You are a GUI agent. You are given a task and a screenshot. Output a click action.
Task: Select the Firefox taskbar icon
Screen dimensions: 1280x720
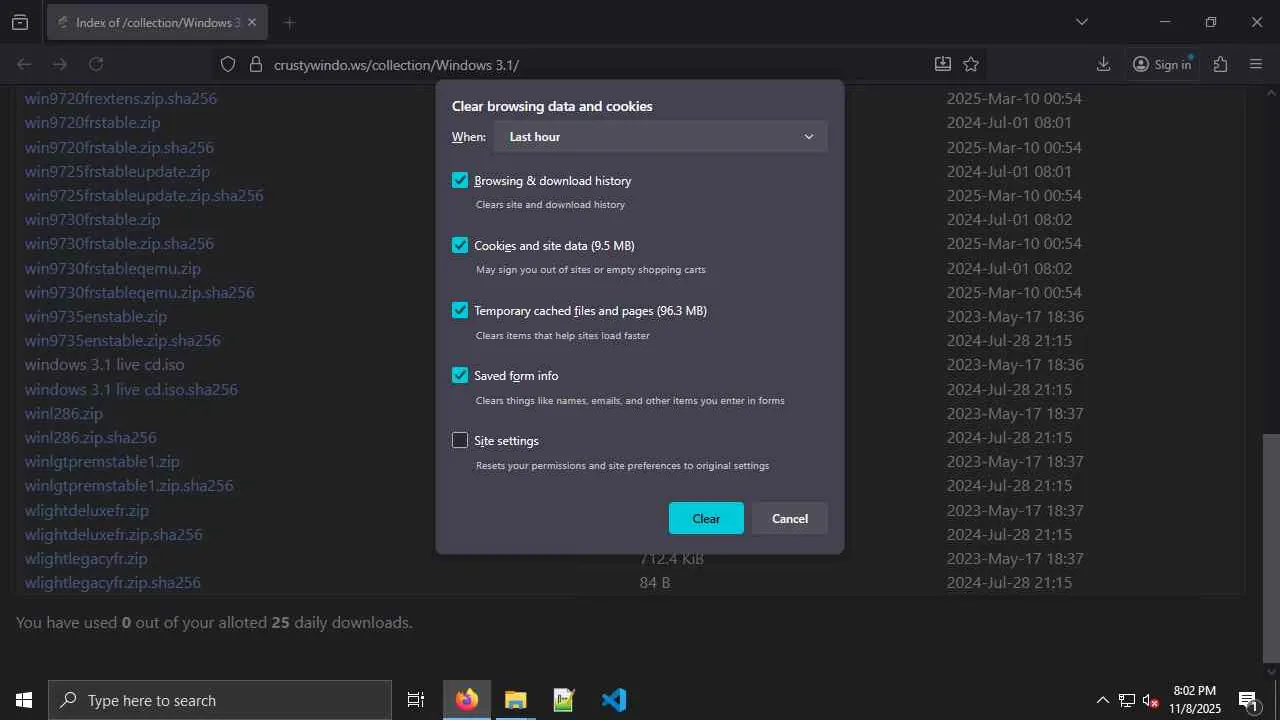(467, 700)
